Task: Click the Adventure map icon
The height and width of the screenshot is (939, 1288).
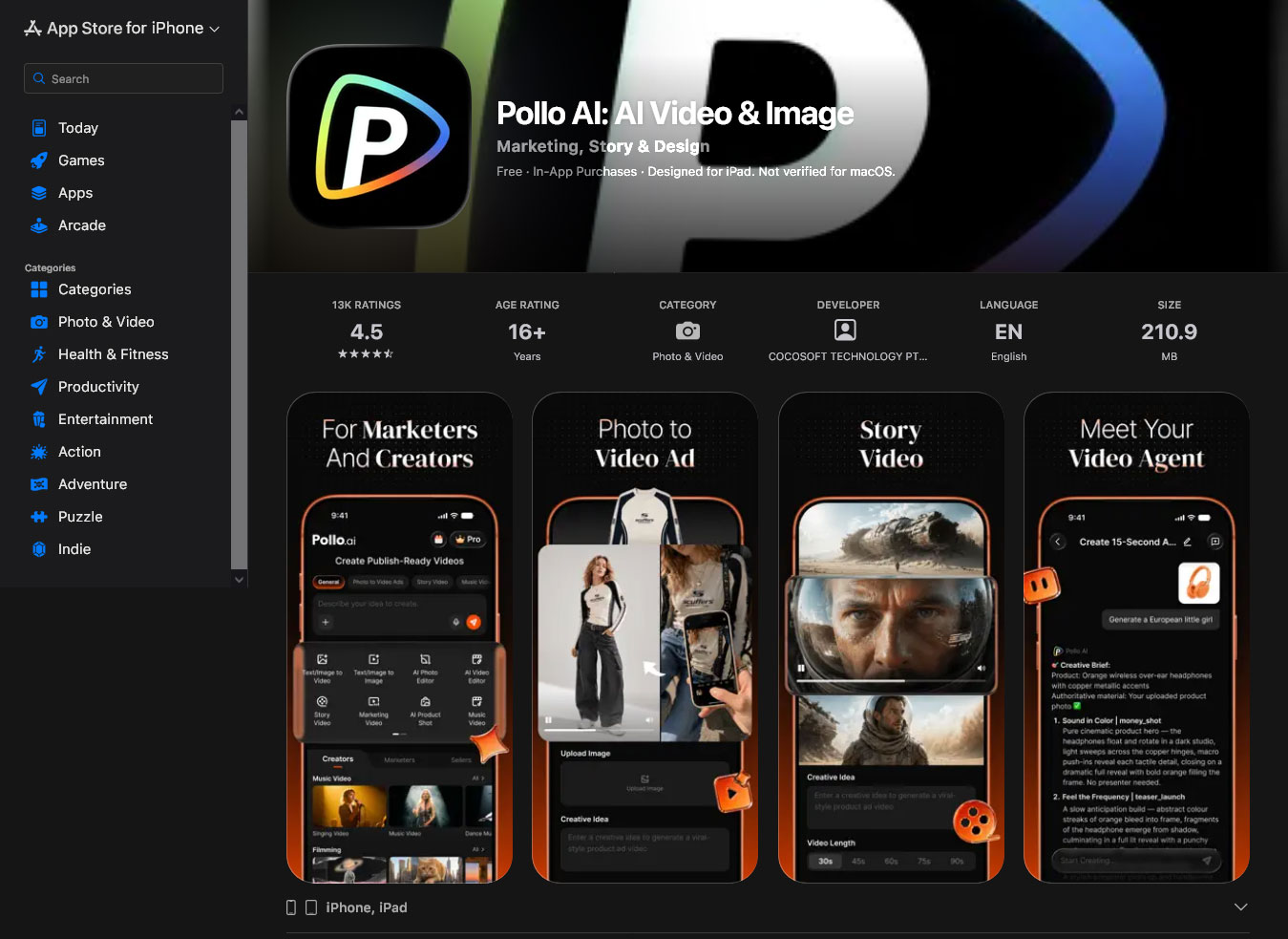Action: click(x=39, y=484)
